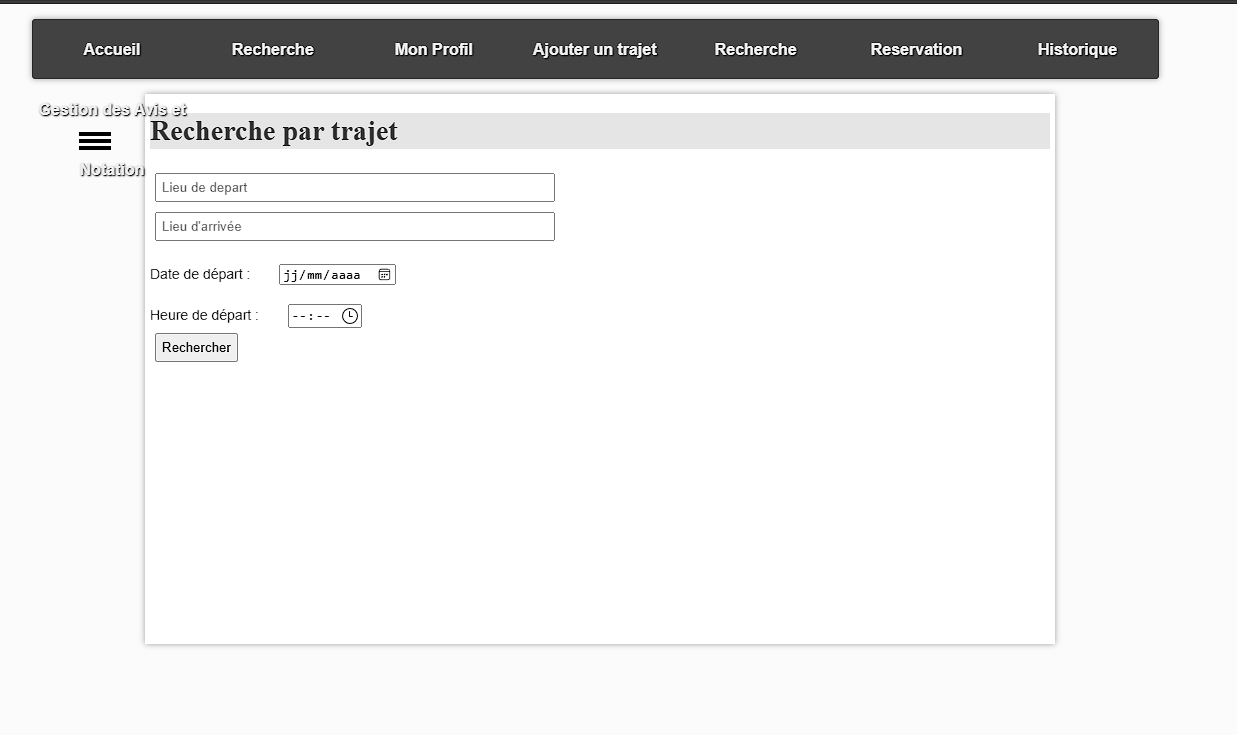Viewport: 1237px width, 735px height.
Task: Focus the Heure de départ input
Action: pyautogui.click(x=325, y=316)
